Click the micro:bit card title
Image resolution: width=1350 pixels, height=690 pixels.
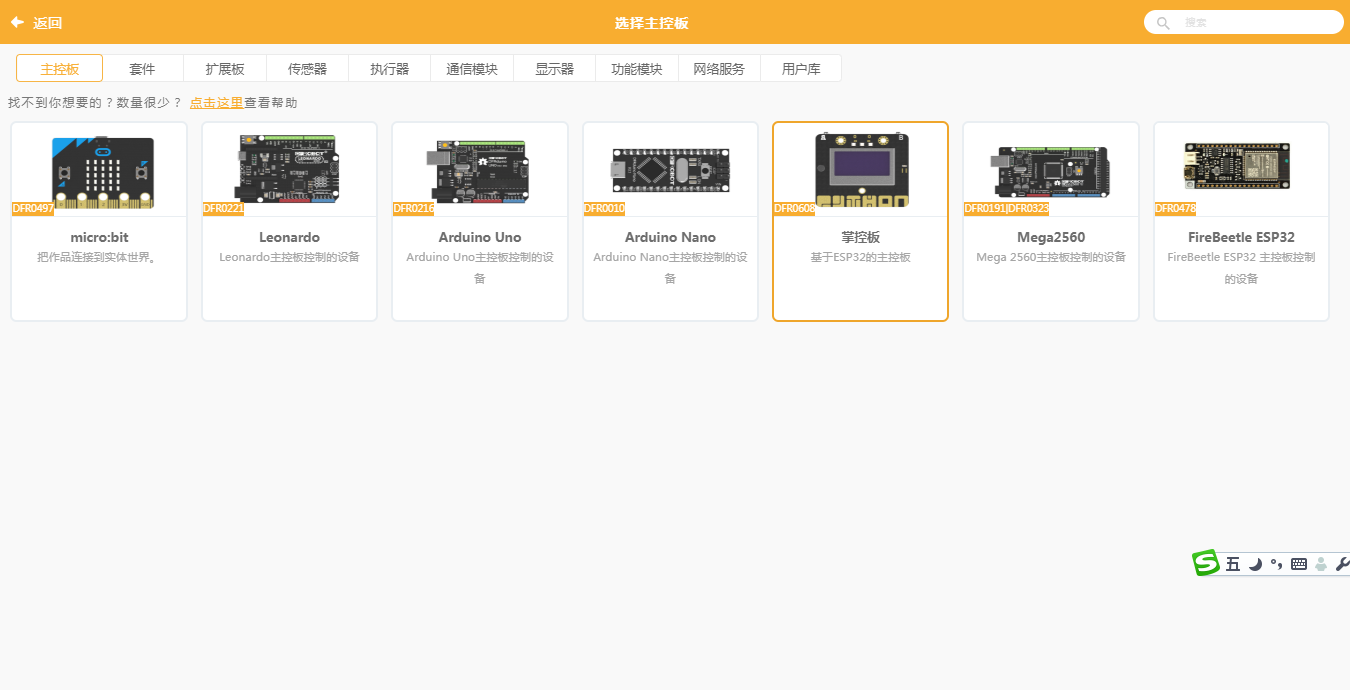99,237
